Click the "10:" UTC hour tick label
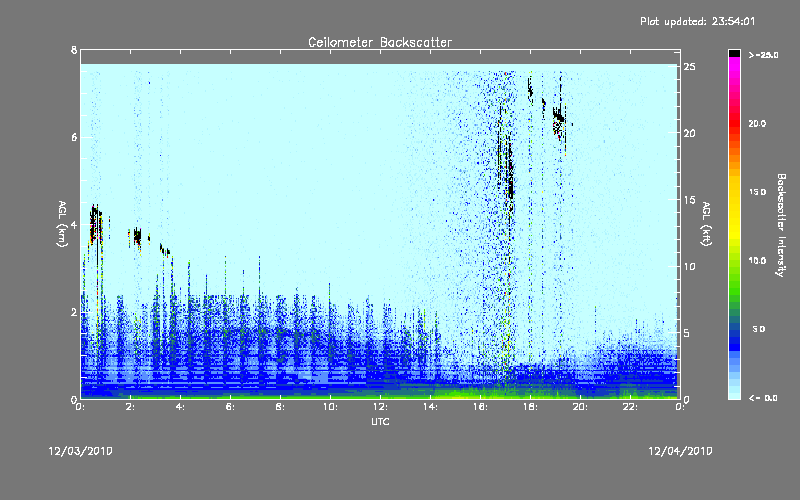This screenshot has height=500, width=800. tap(330, 407)
